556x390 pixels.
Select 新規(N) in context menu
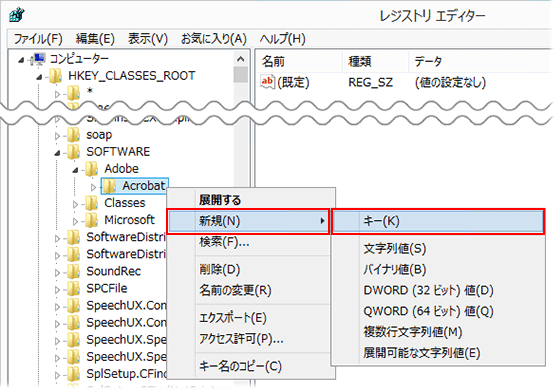[249, 221]
